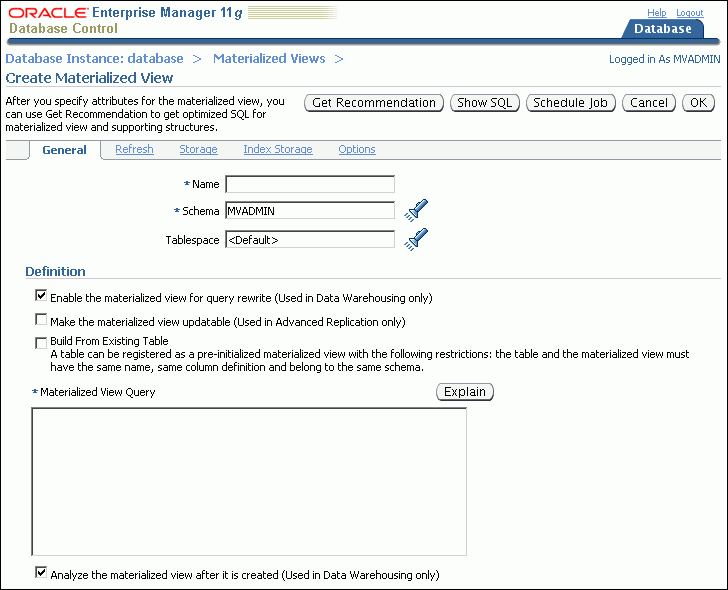The width and height of the screenshot is (728, 590).
Task: Click inside the Name text field
Action: click(x=310, y=184)
